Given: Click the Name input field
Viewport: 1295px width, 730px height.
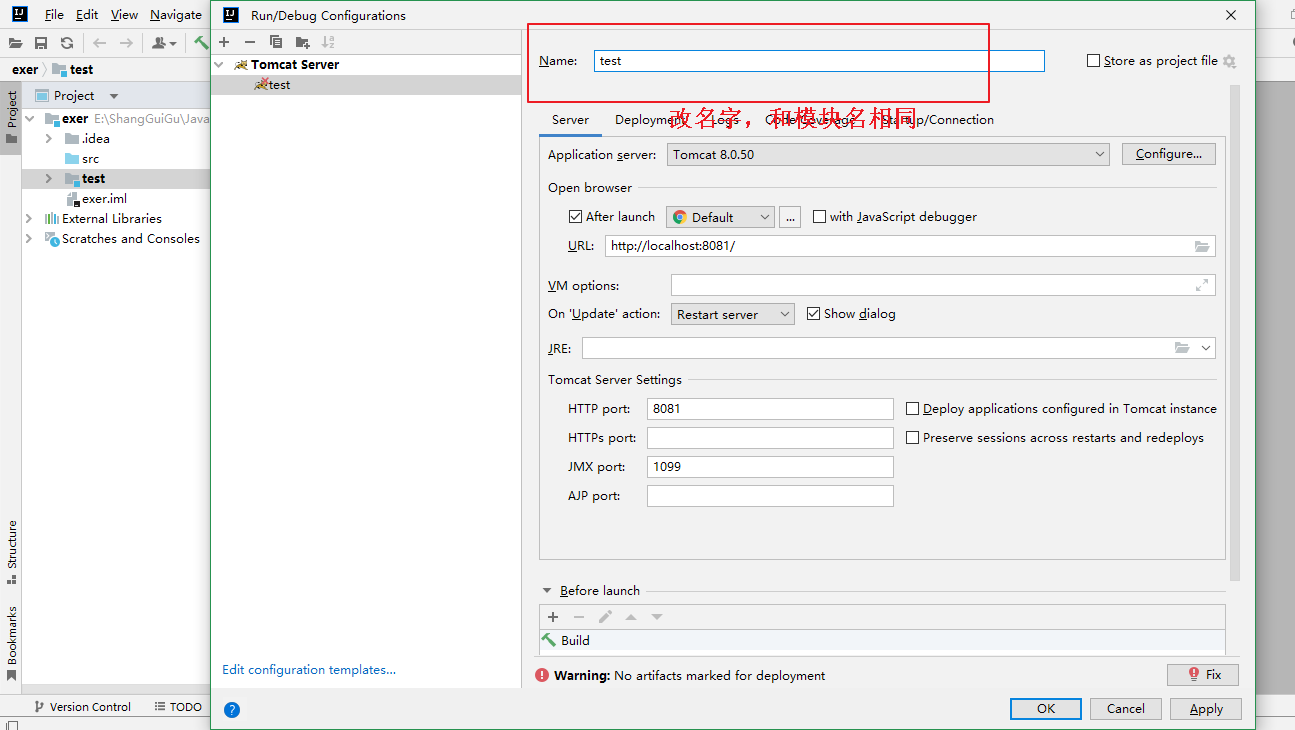Looking at the screenshot, I should (x=819, y=61).
